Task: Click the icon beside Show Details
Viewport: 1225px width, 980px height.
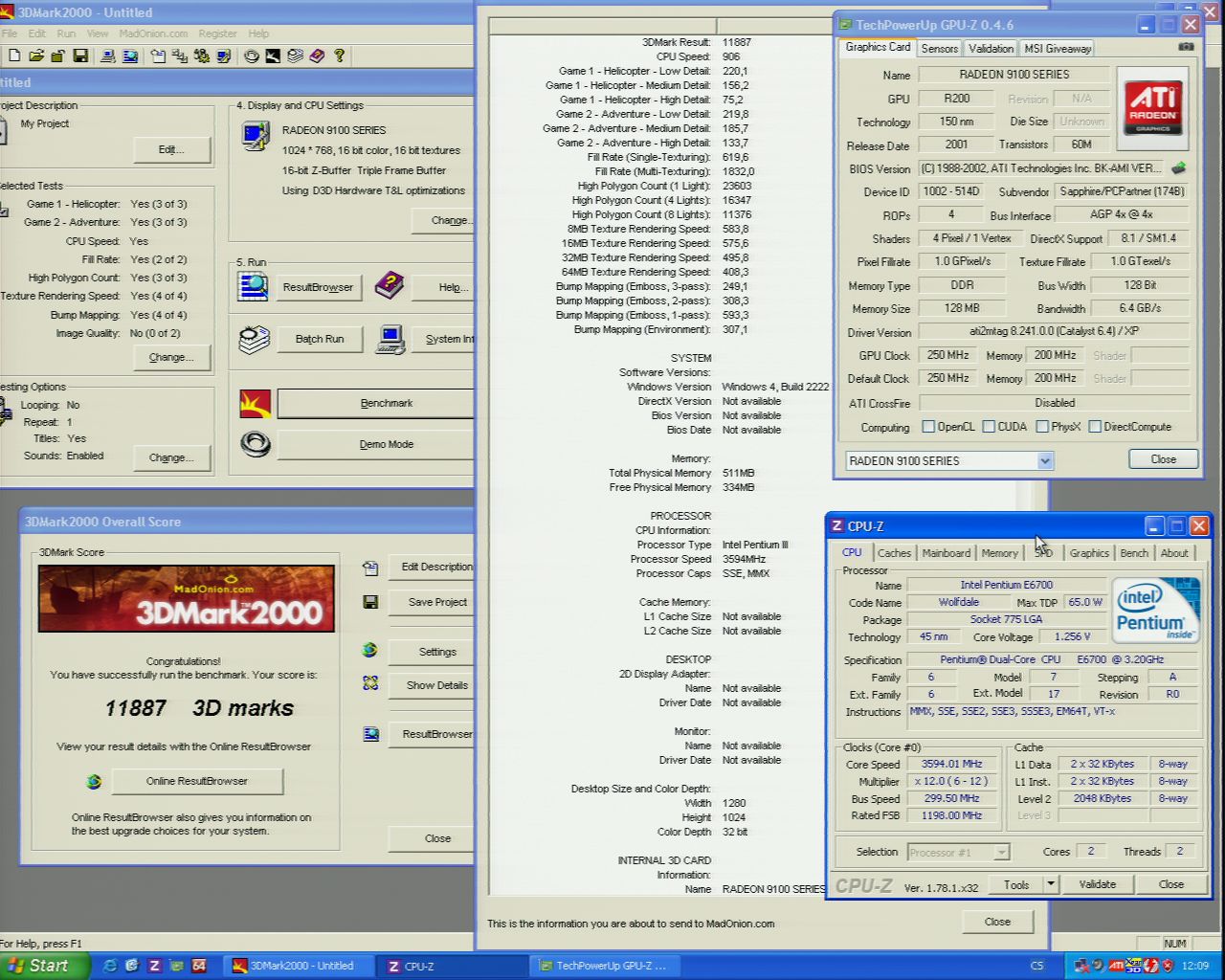Action: [x=370, y=683]
